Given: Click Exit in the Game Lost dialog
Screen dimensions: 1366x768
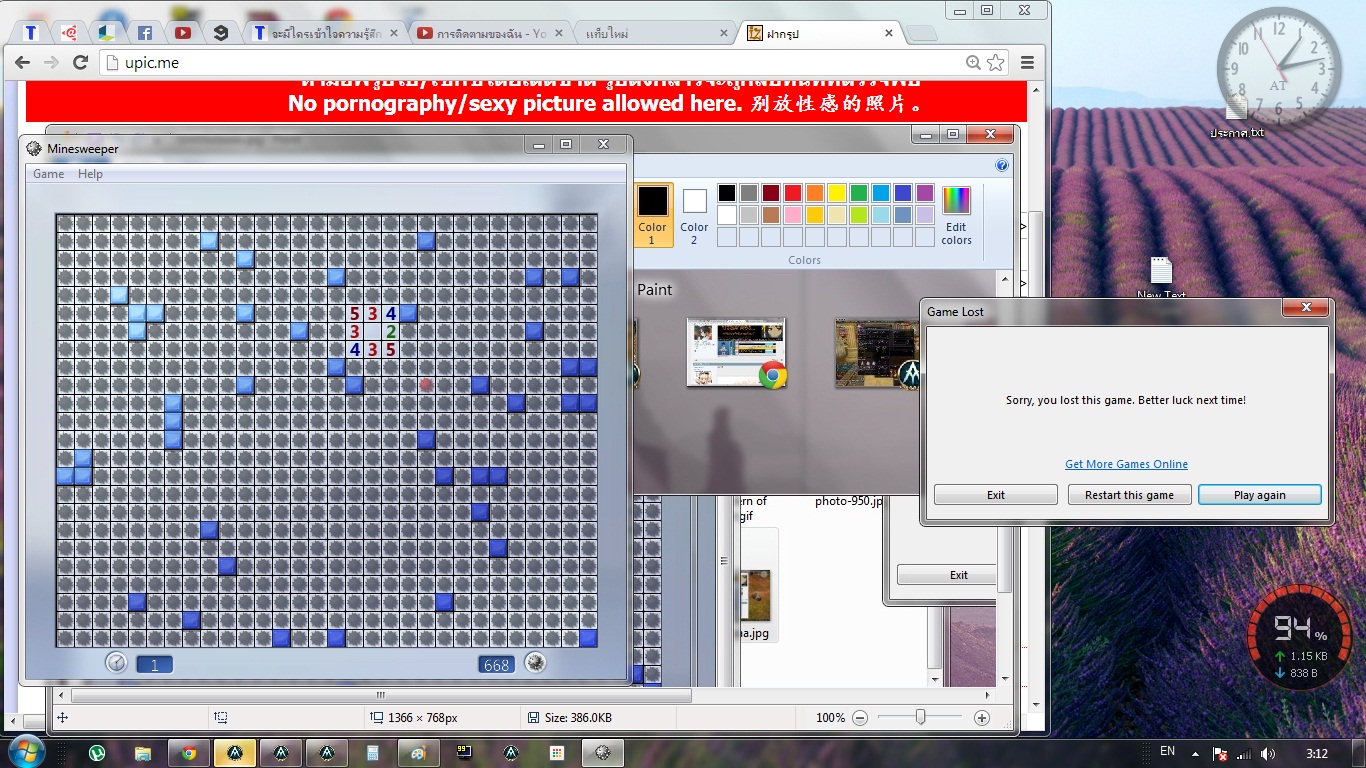Looking at the screenshot, I should pos(996,495).
